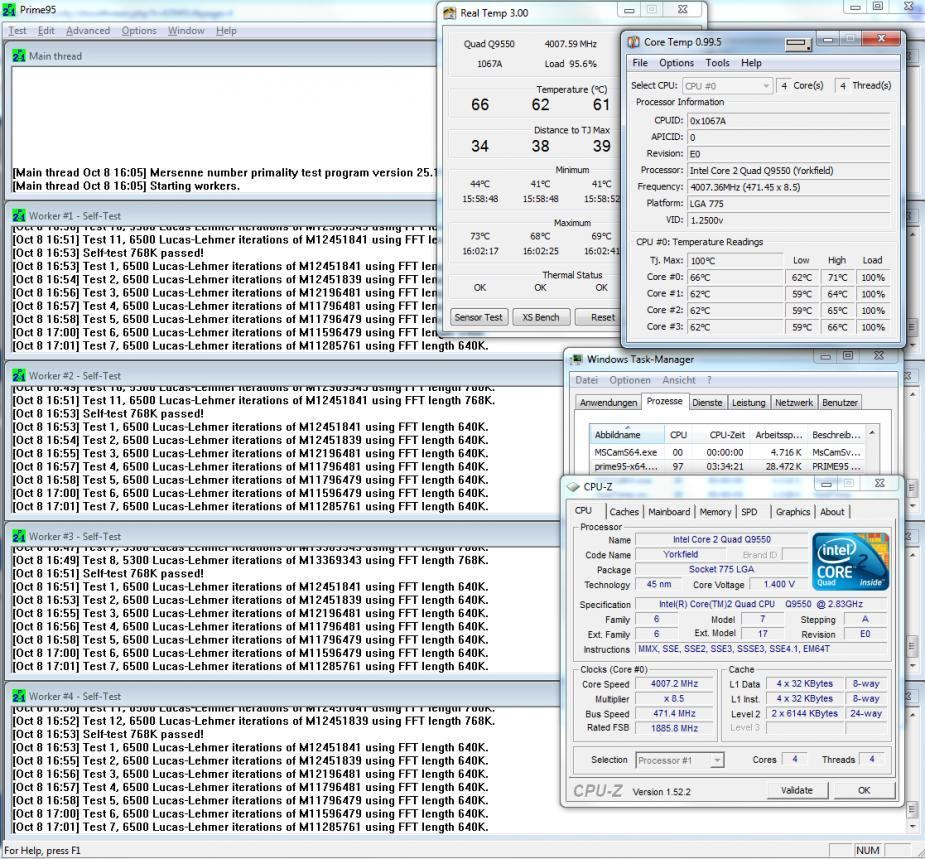
Task: Open Core Temp File menu
Action: coord(640,63)
